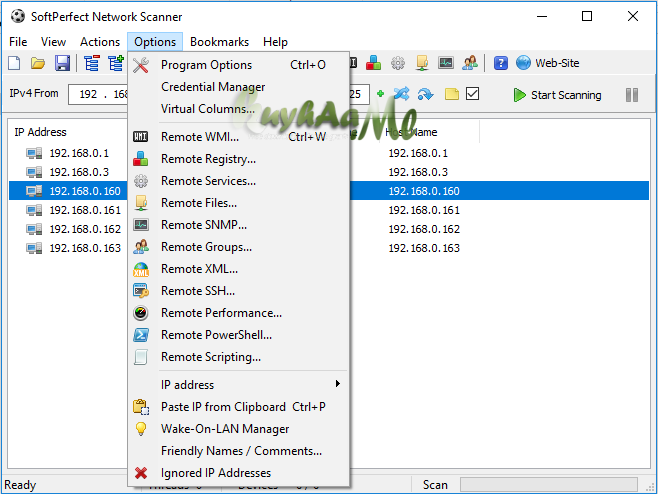Choose Virtual Columns menu item
The image size is (658, 494).
[238, 109]
